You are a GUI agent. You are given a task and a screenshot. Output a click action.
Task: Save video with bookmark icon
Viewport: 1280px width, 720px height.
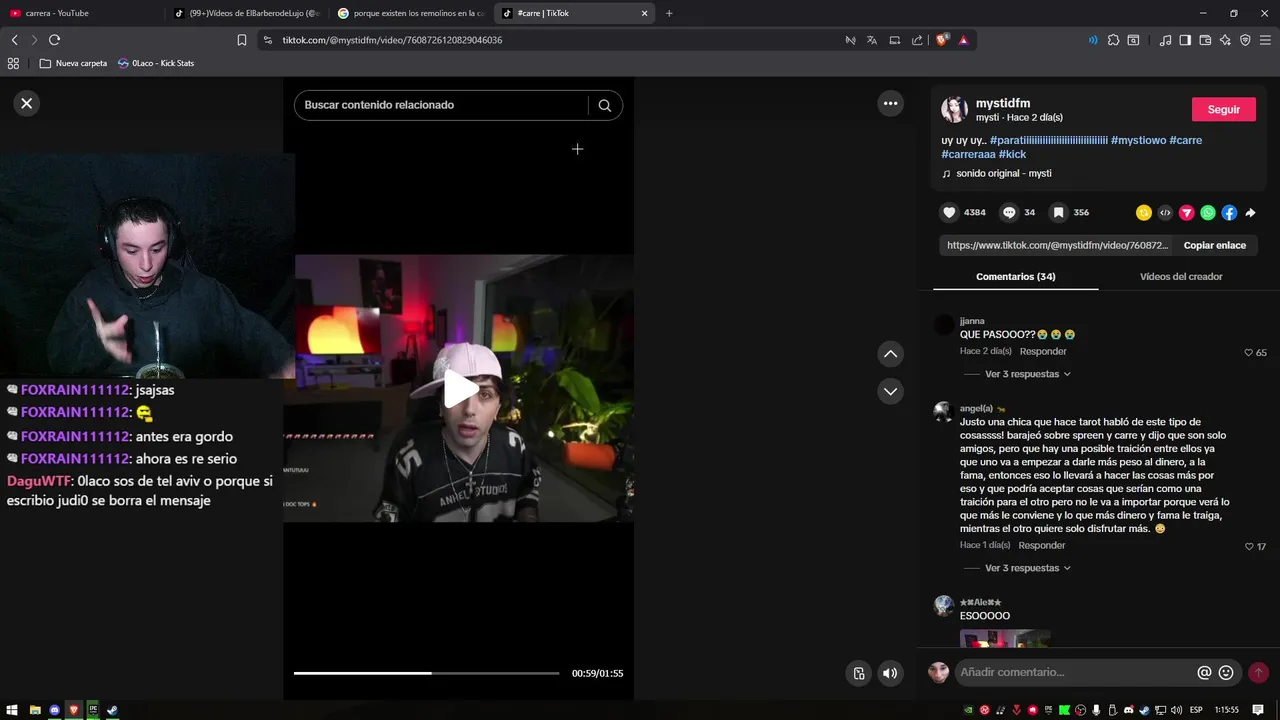[1057, 212]
